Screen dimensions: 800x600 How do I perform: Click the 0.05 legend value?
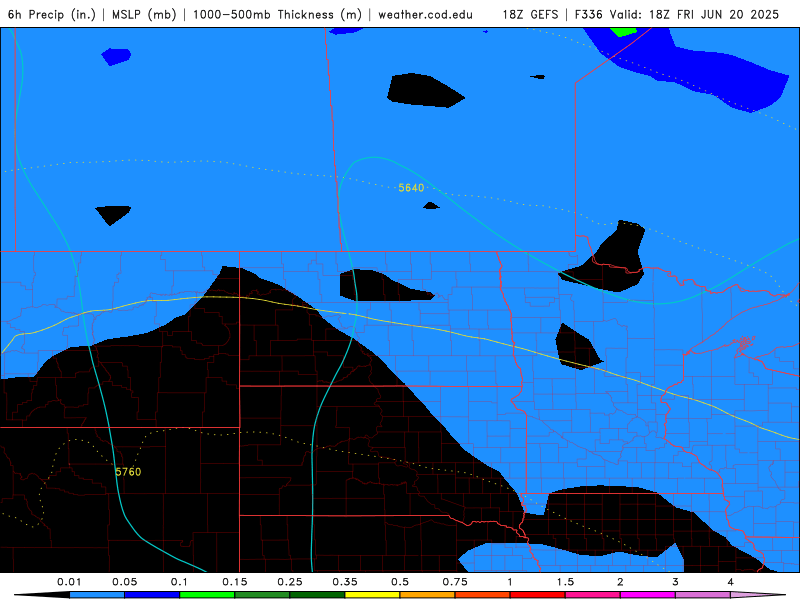(124, 582)
